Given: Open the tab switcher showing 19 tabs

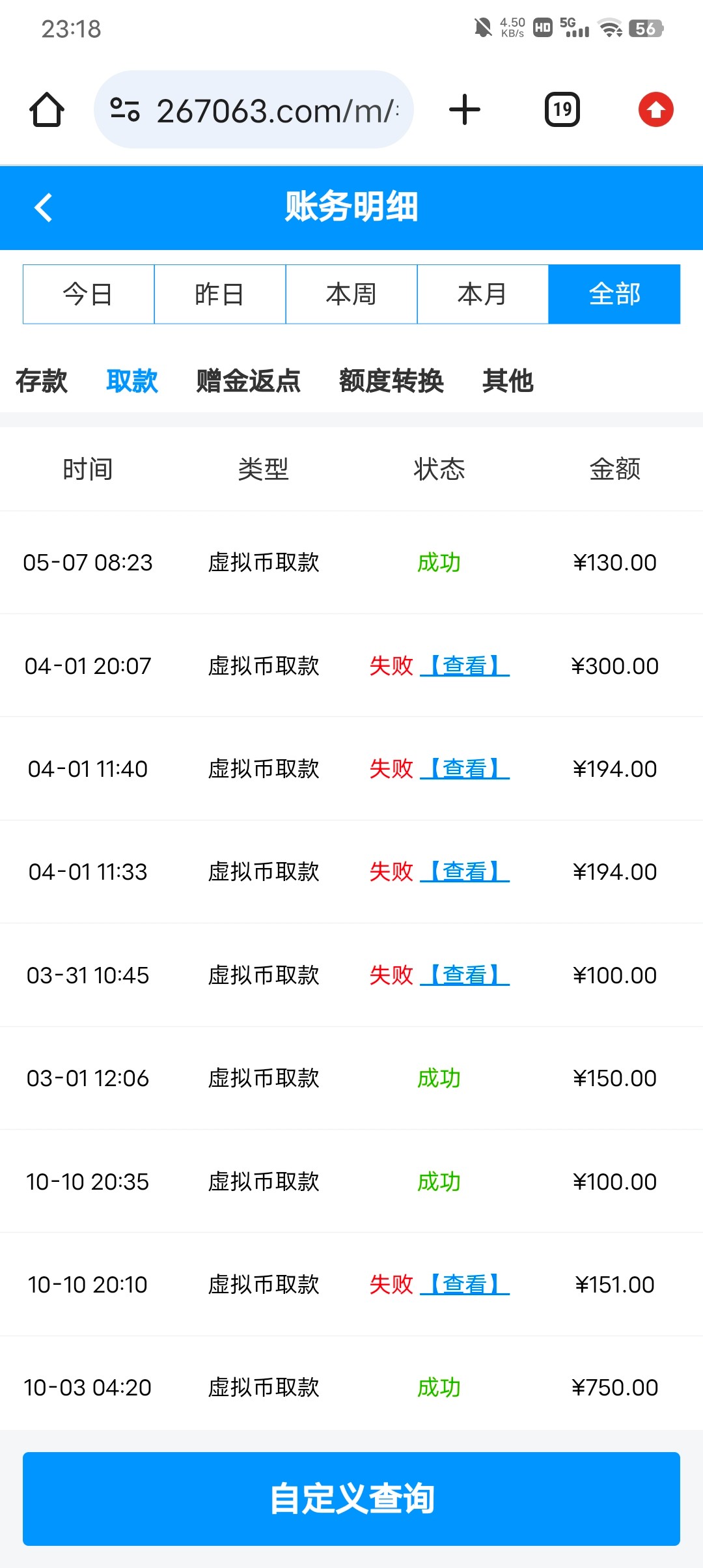Looking at the screenshot, I should (x=562, y=109).
